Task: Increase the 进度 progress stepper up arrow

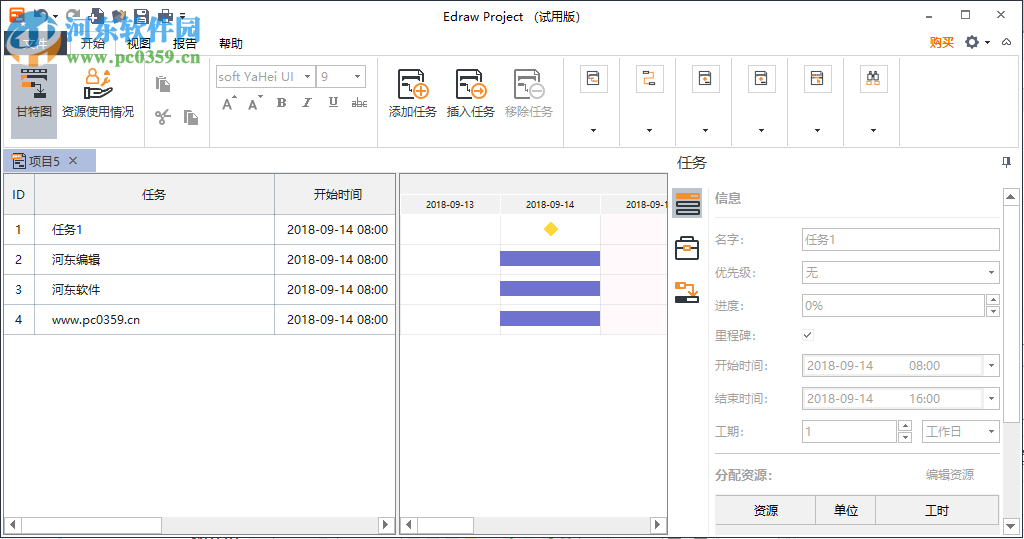Action: click(993, 300)
